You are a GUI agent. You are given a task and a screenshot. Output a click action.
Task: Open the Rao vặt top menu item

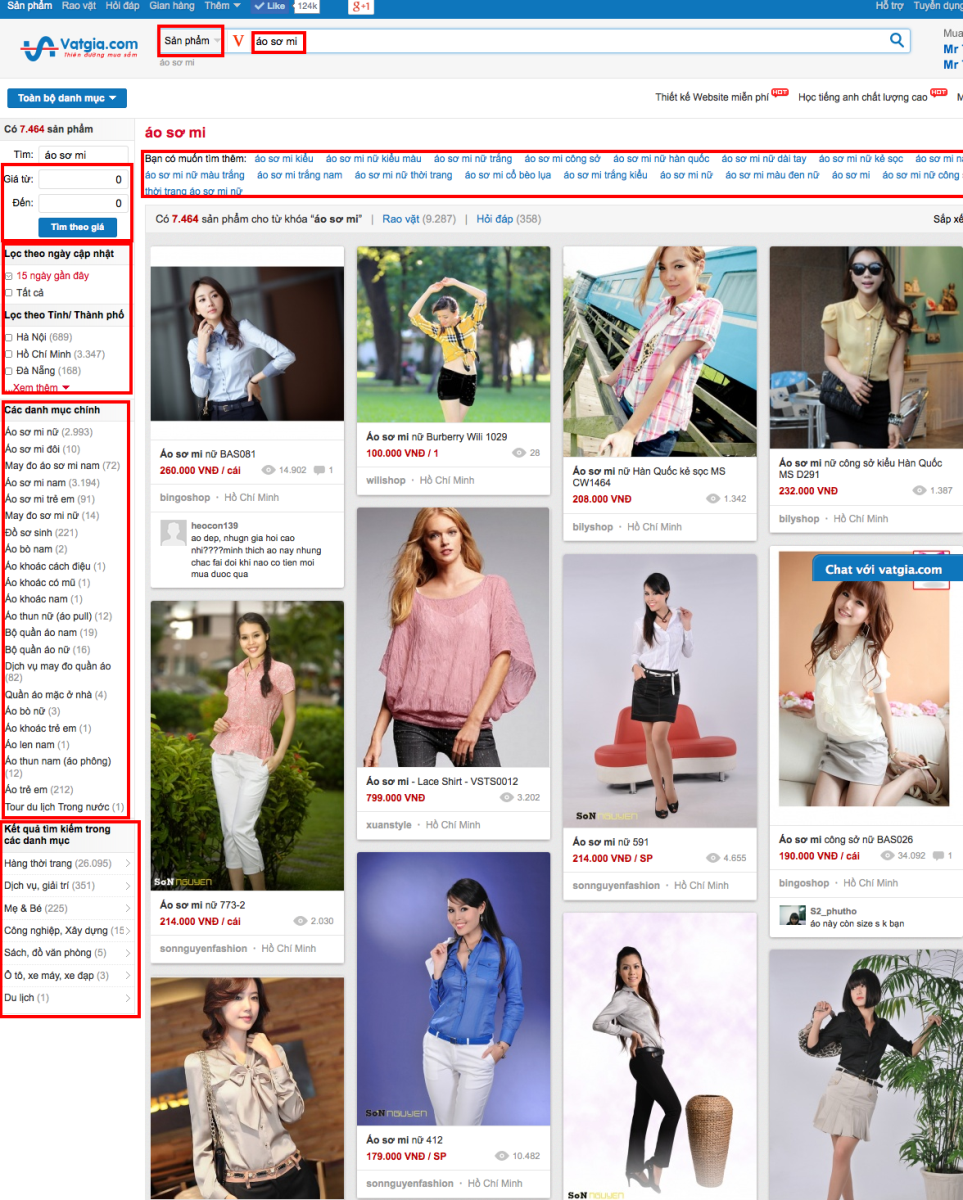[x=78, y=6]
